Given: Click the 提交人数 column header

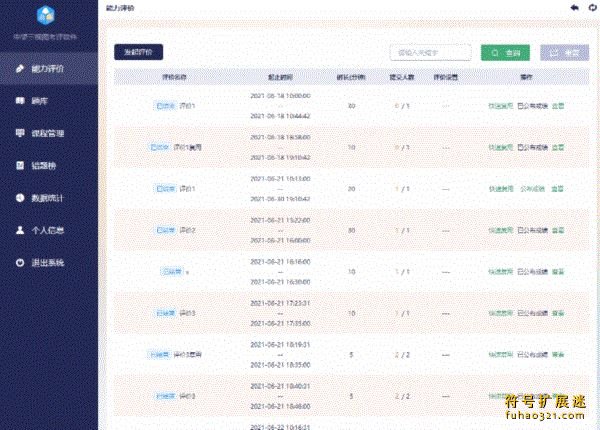Looking at the screenshot, I should pyautogui.click(x=402, y=77).
